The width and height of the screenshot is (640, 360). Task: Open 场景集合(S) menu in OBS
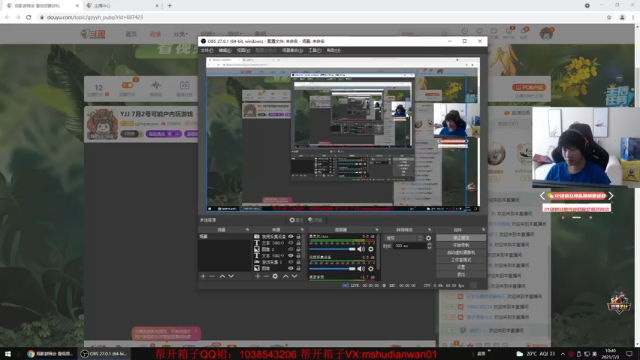(x=292, y=51)
